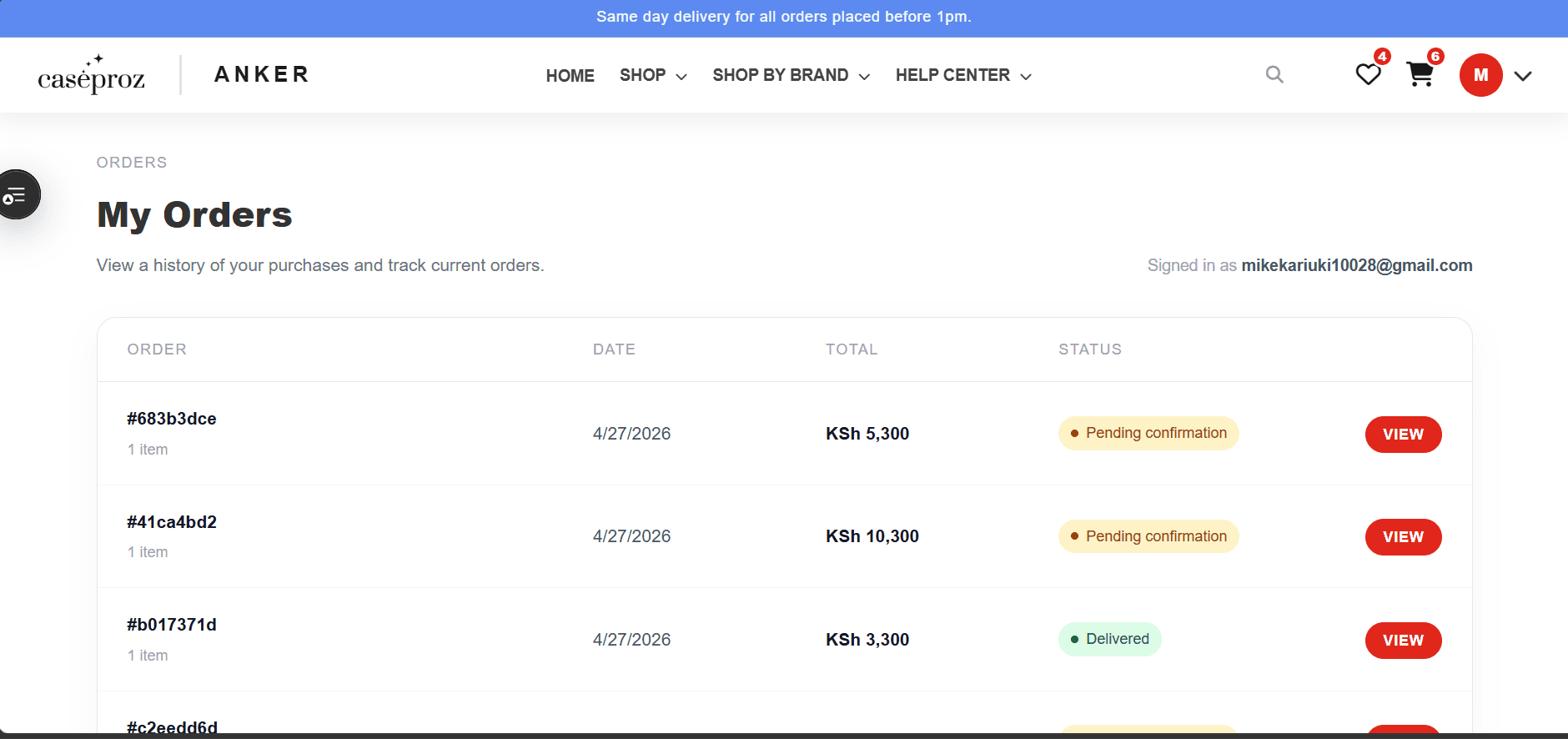1568x739 pixels.
Task: Click Pending confirmation badge for #41ca4bd2
Action: pyautogui.click(x=1148, y=536)
